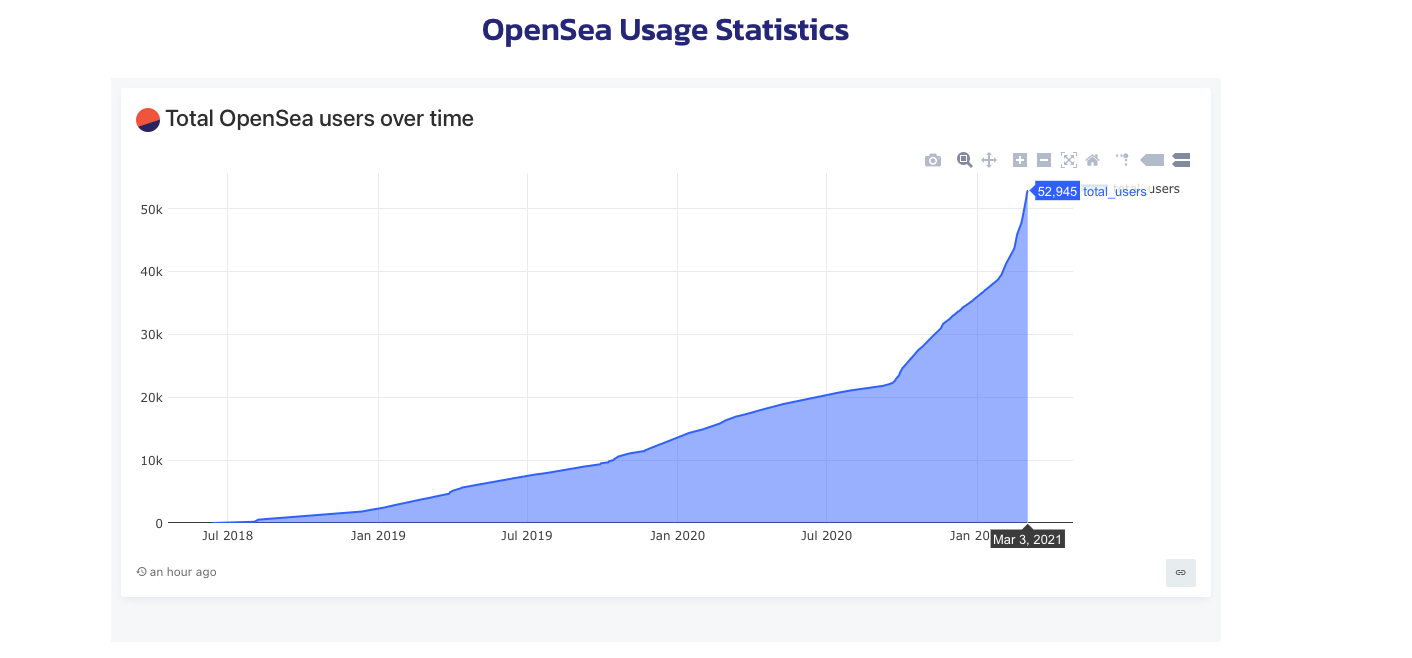Viewport: 1412px width, 658px height.
Task: Toggle spike lines on the chart
Action: click(1122, 160)
